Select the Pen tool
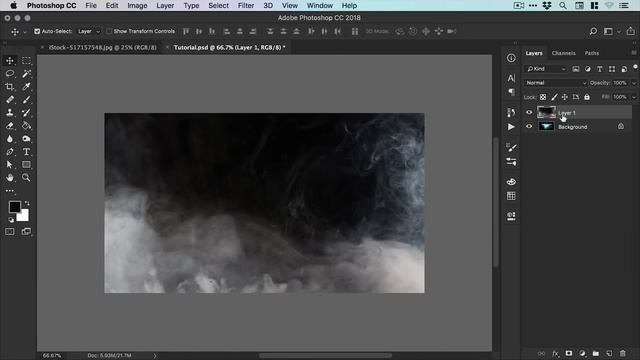Image resolution: width=640 pixels, height=360 pixels. pos(10,152)
